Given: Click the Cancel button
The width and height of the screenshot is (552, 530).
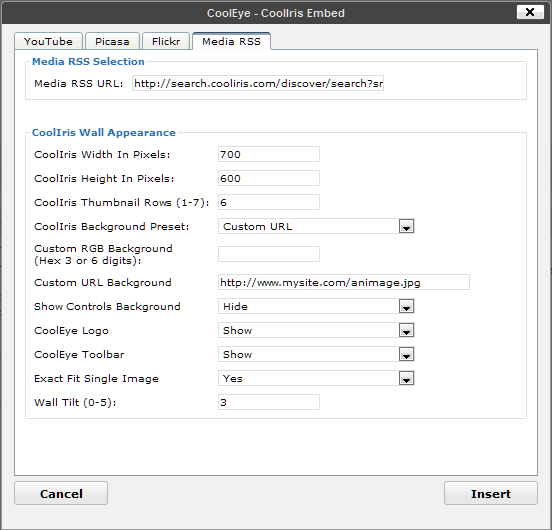Looking at the screenshot, I should (x=61, y=493).
